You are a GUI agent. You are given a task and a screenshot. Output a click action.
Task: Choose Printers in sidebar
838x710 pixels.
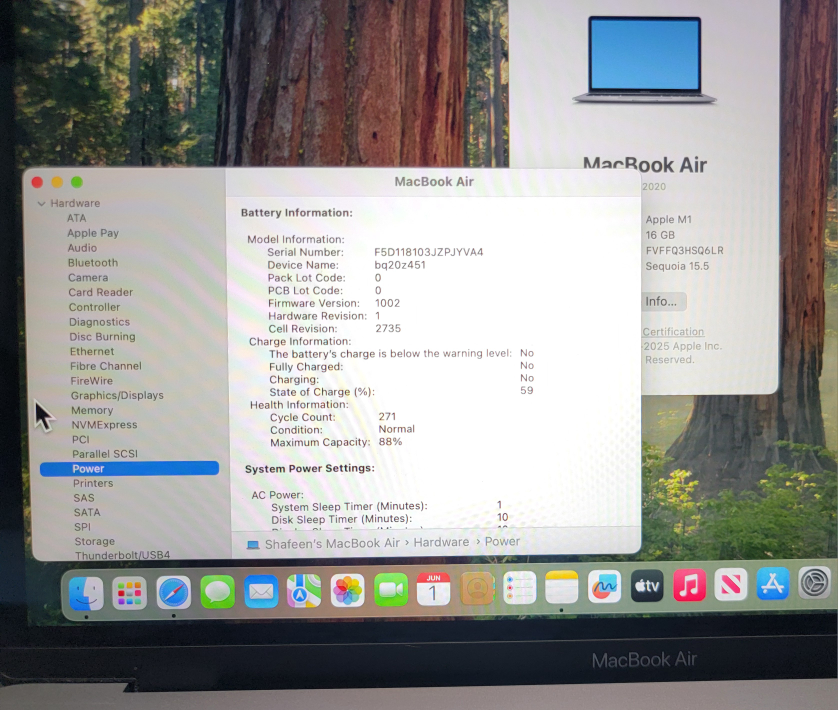(x=94, y=483)
